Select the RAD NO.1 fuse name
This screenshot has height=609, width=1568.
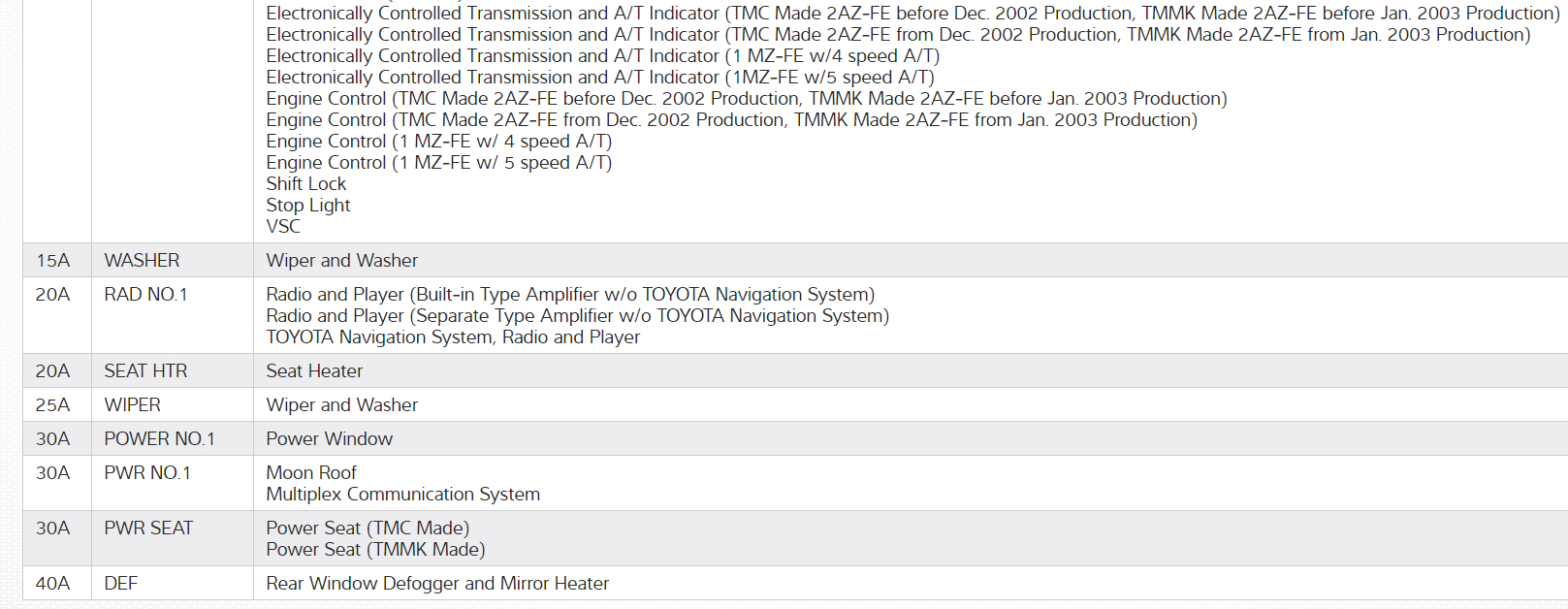(145, 295)
